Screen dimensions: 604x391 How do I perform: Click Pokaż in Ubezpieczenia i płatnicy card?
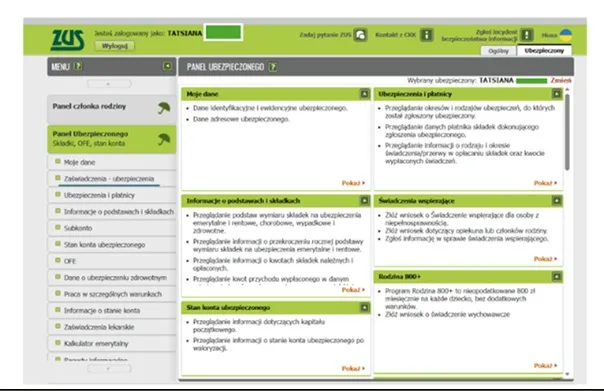[x=545, y=183]
